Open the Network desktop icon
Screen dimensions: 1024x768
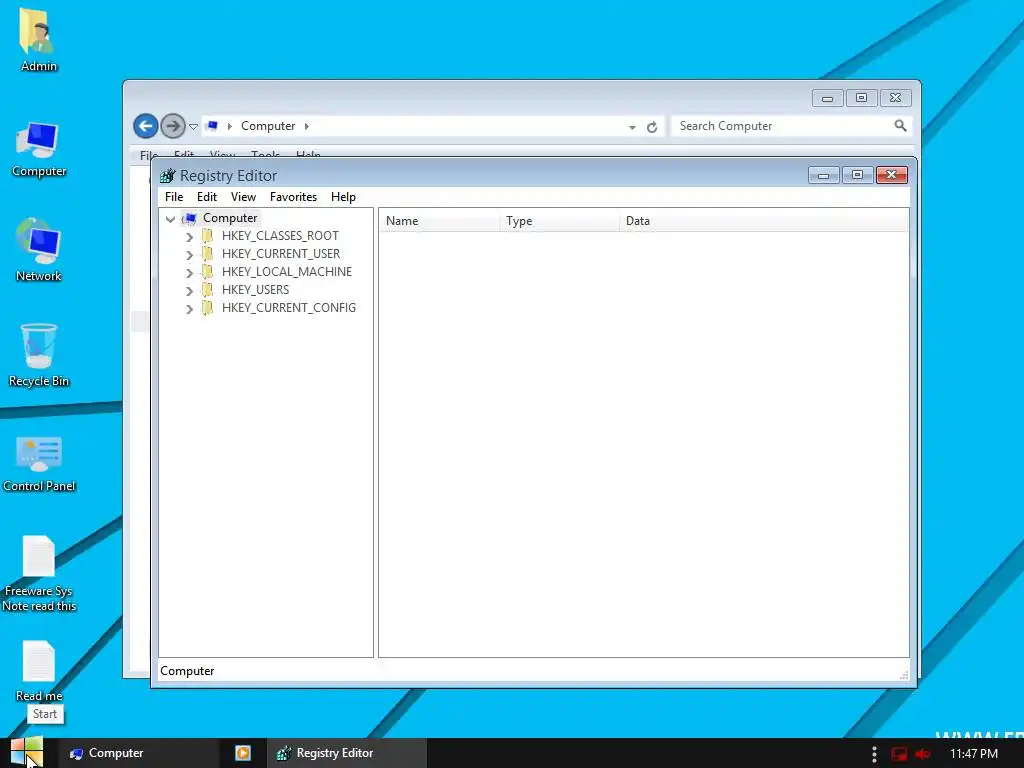38,250
